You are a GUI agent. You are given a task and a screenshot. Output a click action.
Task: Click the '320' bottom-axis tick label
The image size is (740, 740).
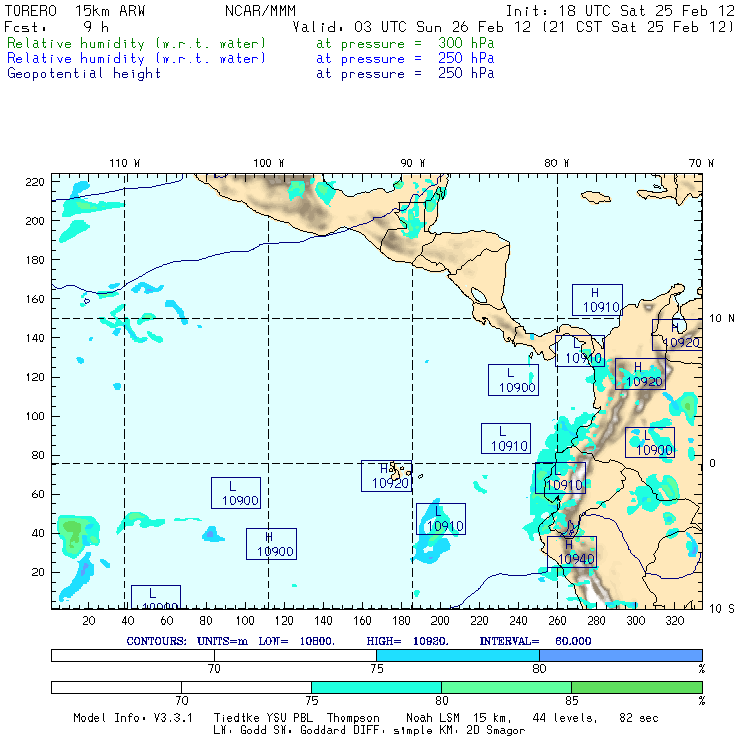(674, 621)
